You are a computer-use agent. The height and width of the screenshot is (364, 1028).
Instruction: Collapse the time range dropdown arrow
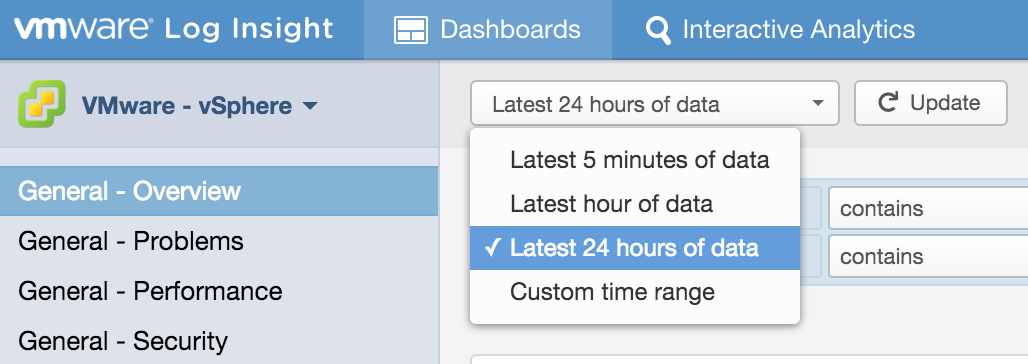(x=817, y=104)
